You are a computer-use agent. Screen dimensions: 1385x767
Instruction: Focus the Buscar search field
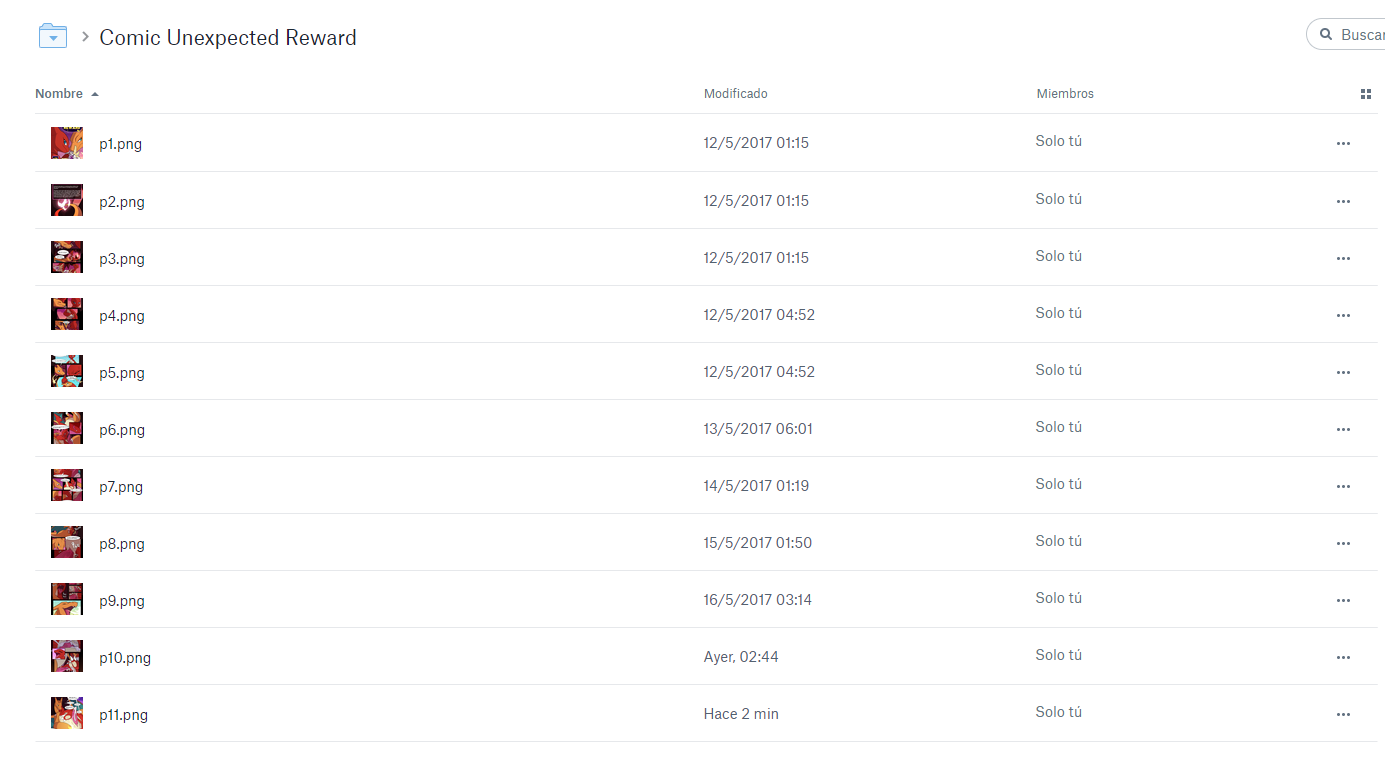point(1362,35)
